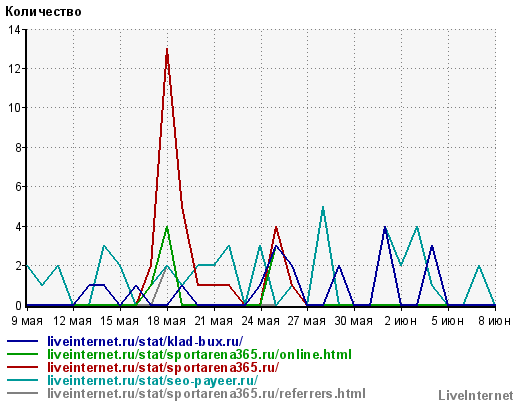Click the LiveInternet watermark text
Screen dimensions: 520x405
[x=476, y=396]
